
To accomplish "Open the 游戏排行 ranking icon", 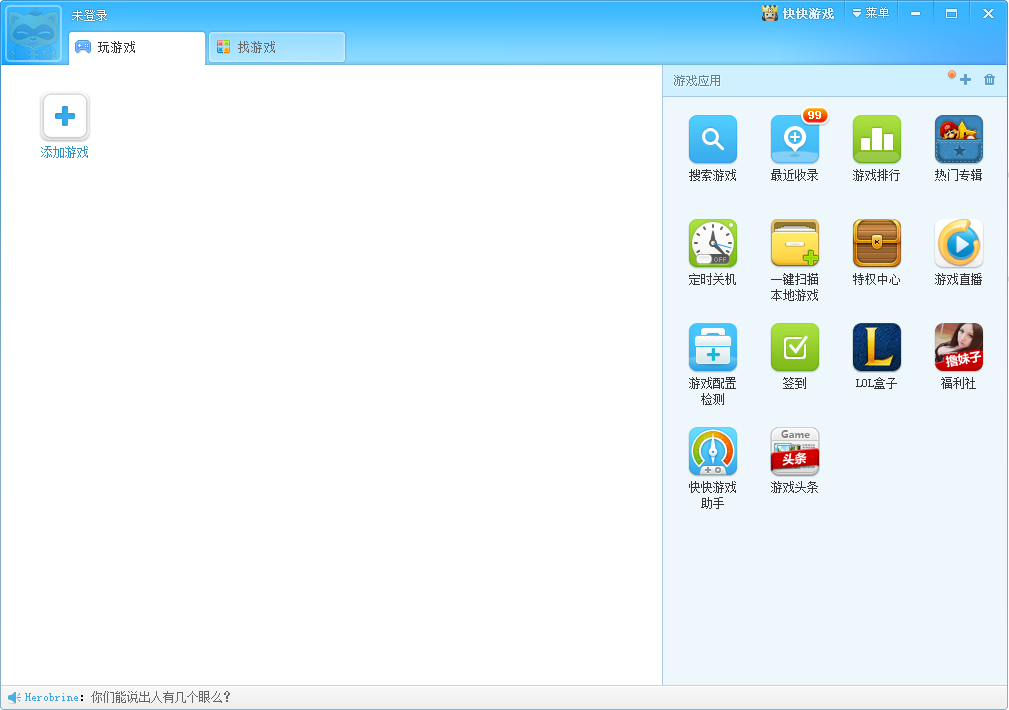I will [876, 139].
